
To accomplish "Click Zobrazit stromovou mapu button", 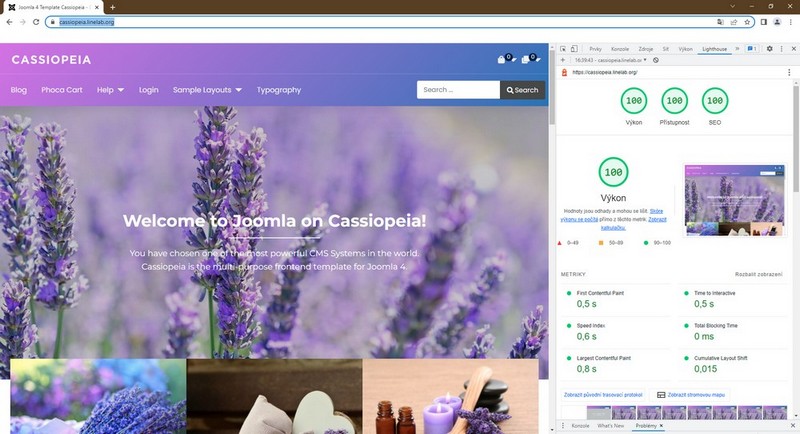I will 690,395.
